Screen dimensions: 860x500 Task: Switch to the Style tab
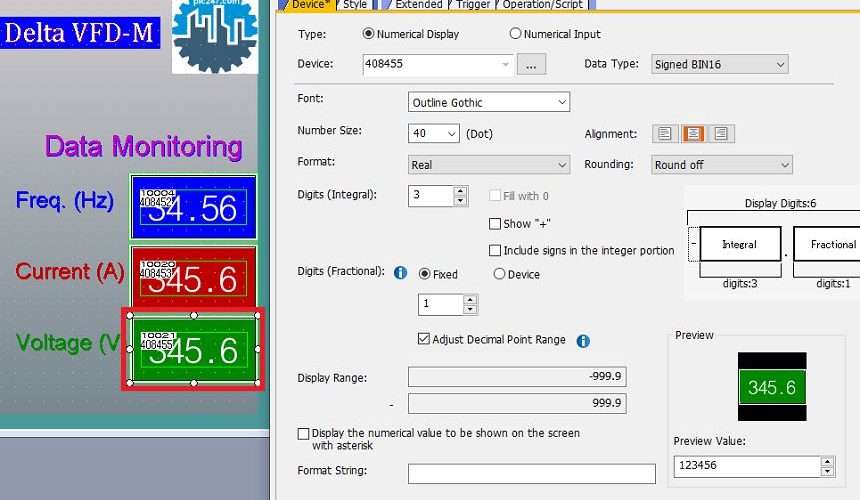tap(355, 4)
